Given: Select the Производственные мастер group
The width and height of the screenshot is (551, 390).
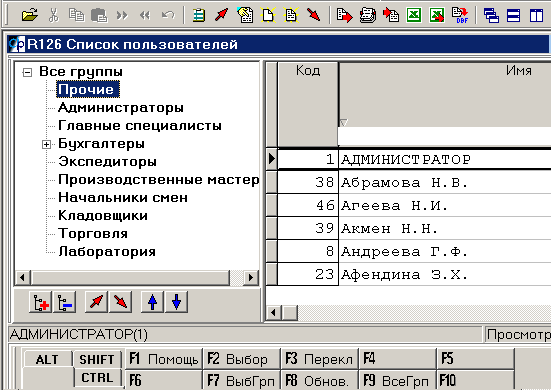Looking at the screenshot, I should point(158,180).
